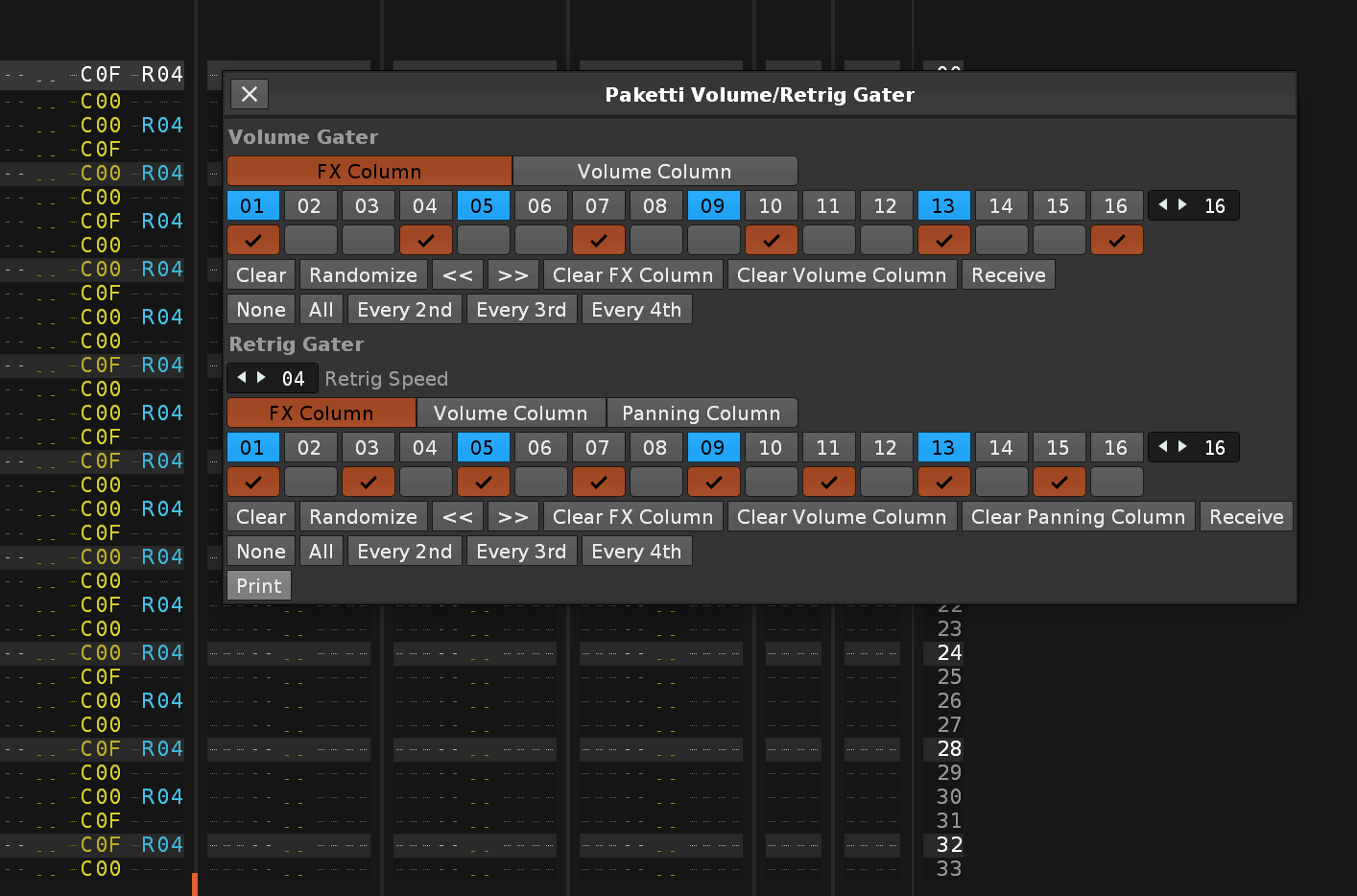Screen dimensions: 1357x896
Task: Increase Retrig Speed with right arrow
Action: click(261, 378)
